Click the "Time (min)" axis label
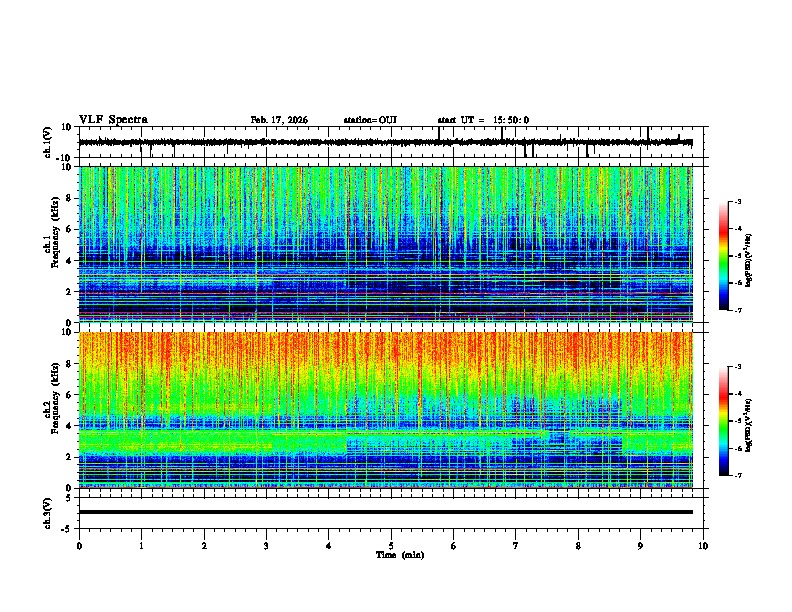This screenshot has width=792, height=612. coord(400,555)
